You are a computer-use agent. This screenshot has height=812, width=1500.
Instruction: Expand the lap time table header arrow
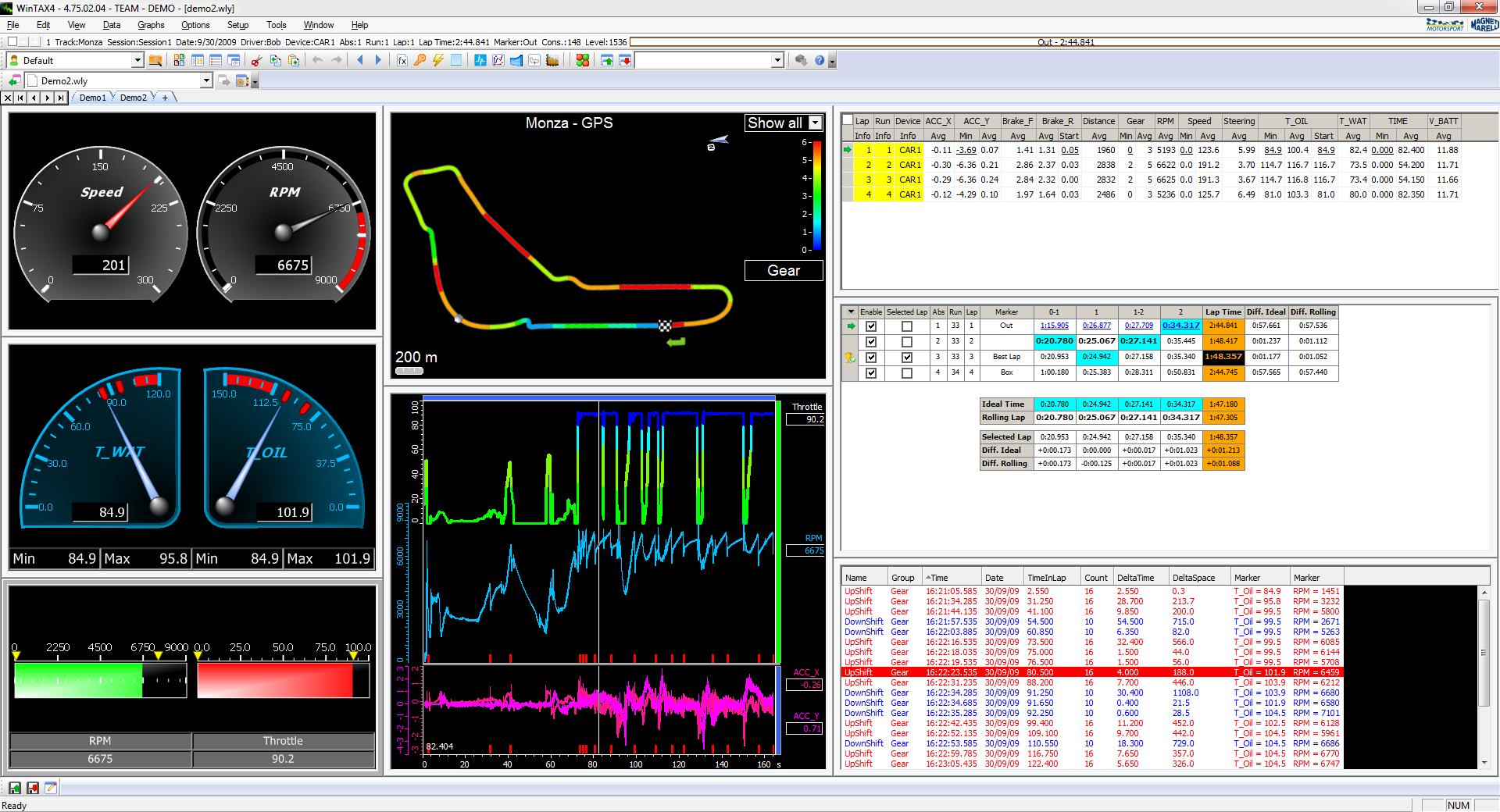pos(852,312)
